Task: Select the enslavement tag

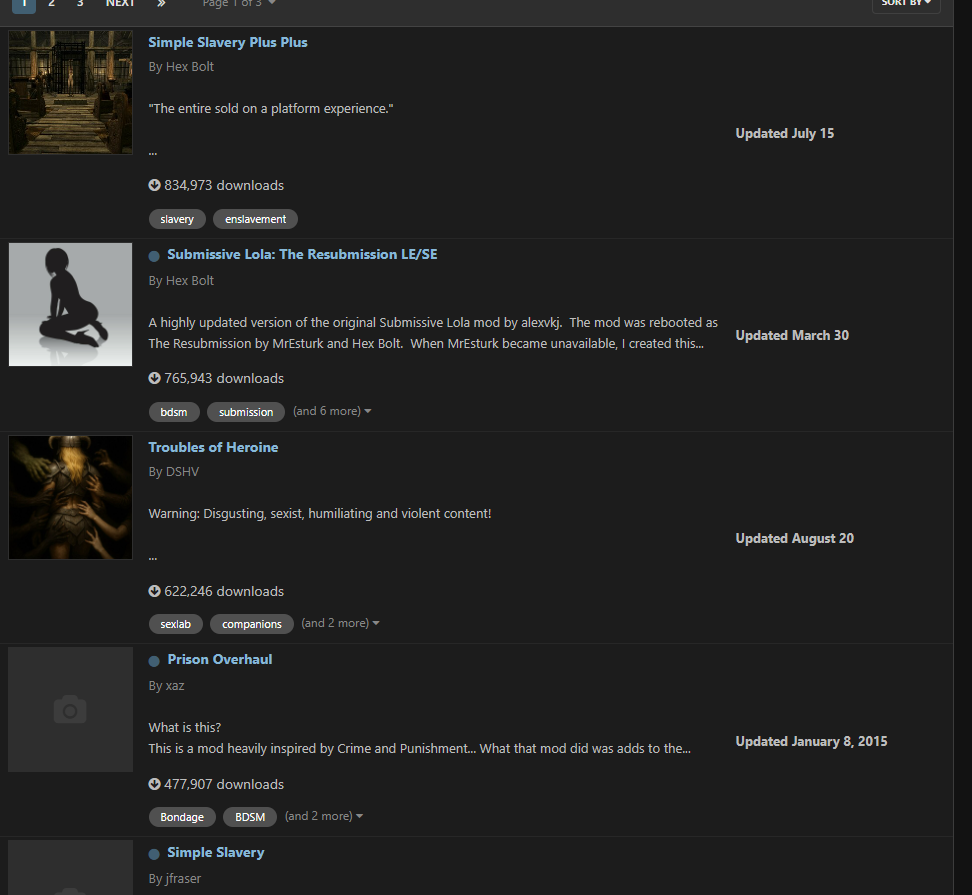Action: [255, 219]
